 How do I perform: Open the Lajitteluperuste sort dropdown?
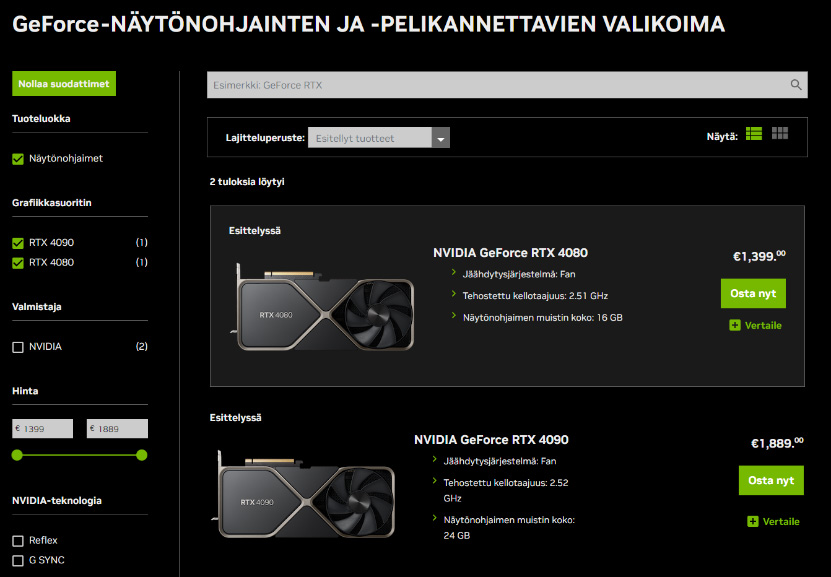378,138
